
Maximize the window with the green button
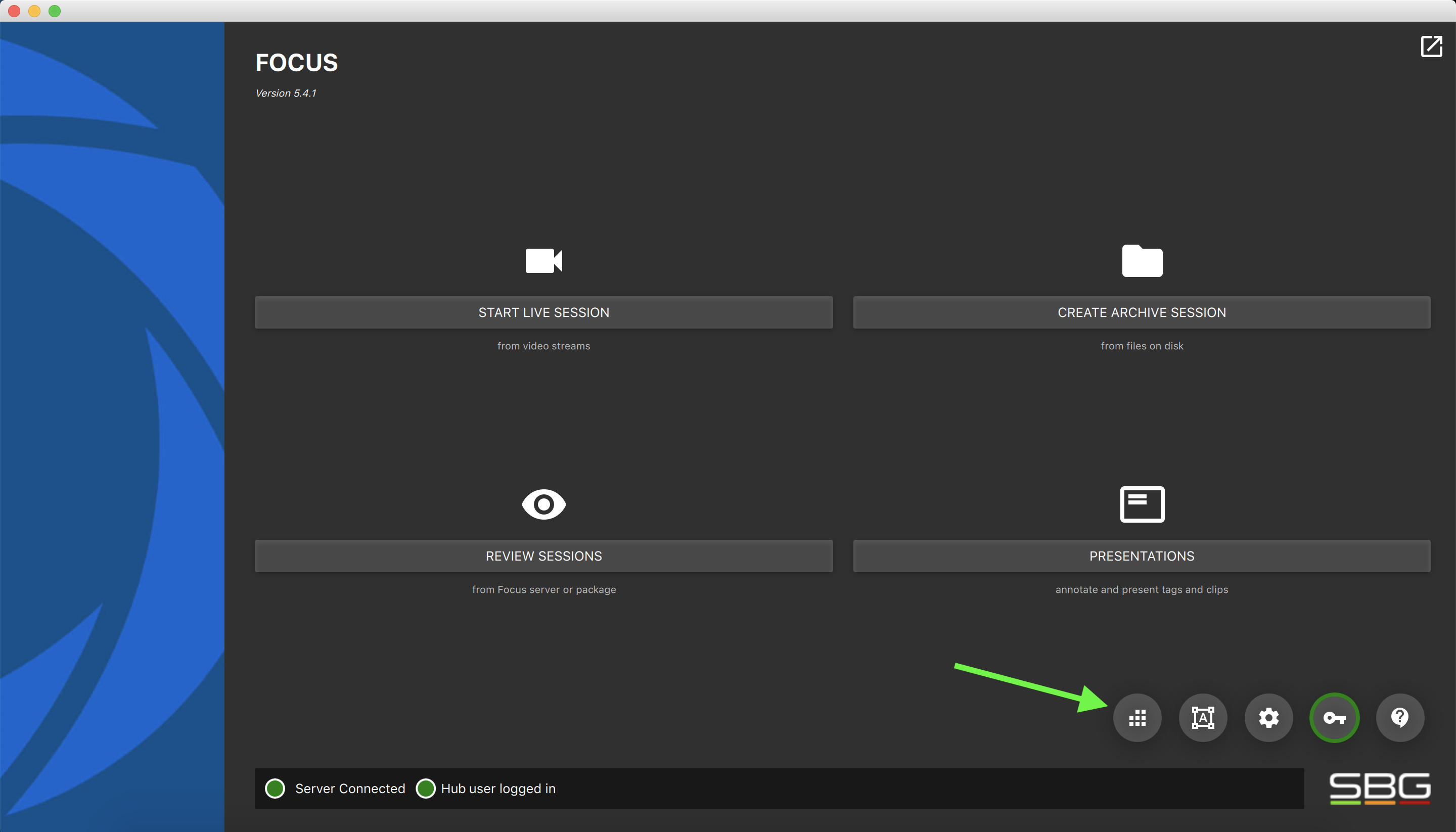tap(54, 11)
